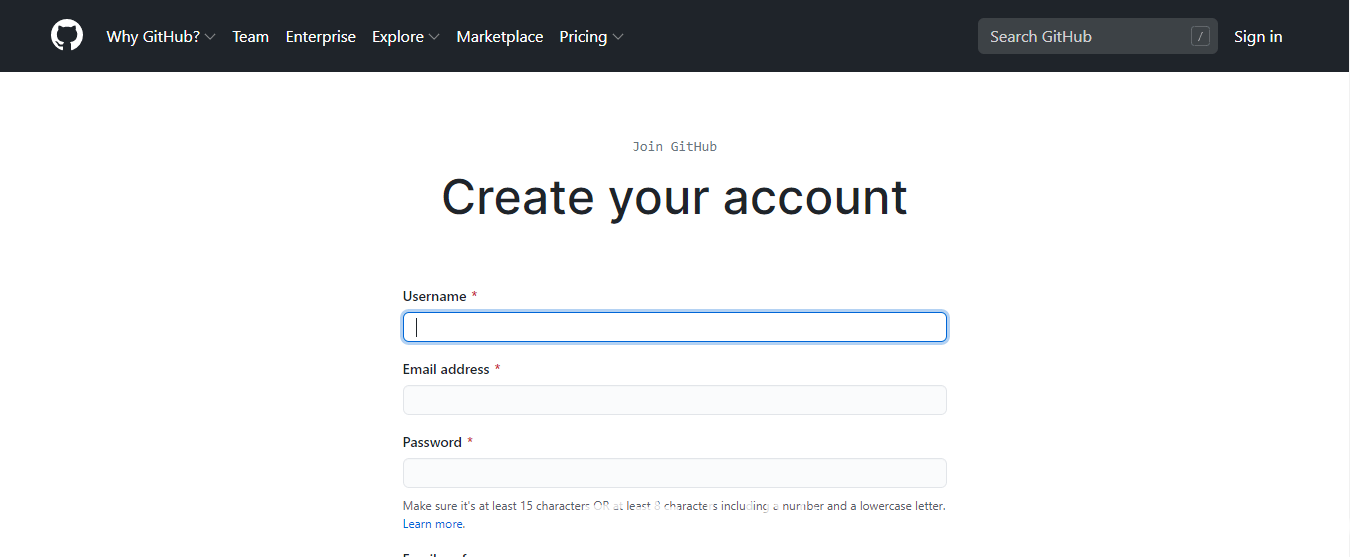Click the GitHub Octocat logo
The height and width of the screenshot is (557, 1350).
pos(67,36)
